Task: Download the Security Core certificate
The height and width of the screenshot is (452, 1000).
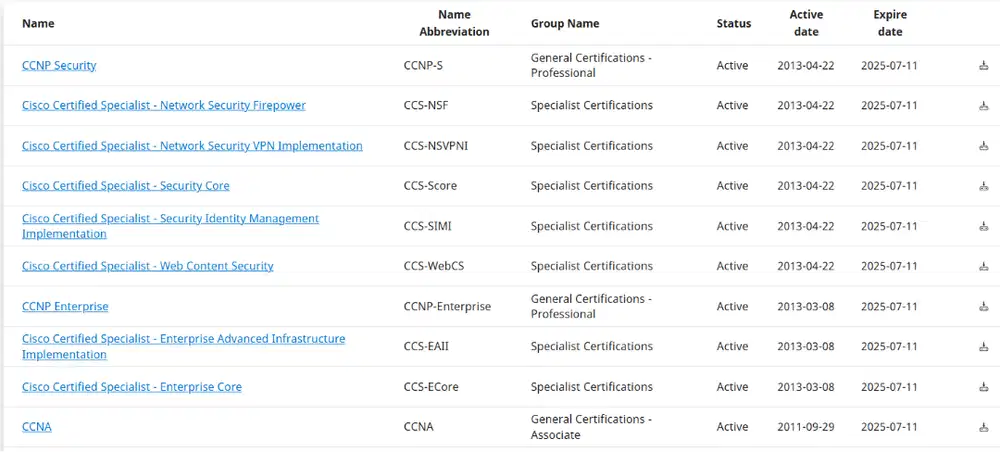Action: (x=983, y=186)
